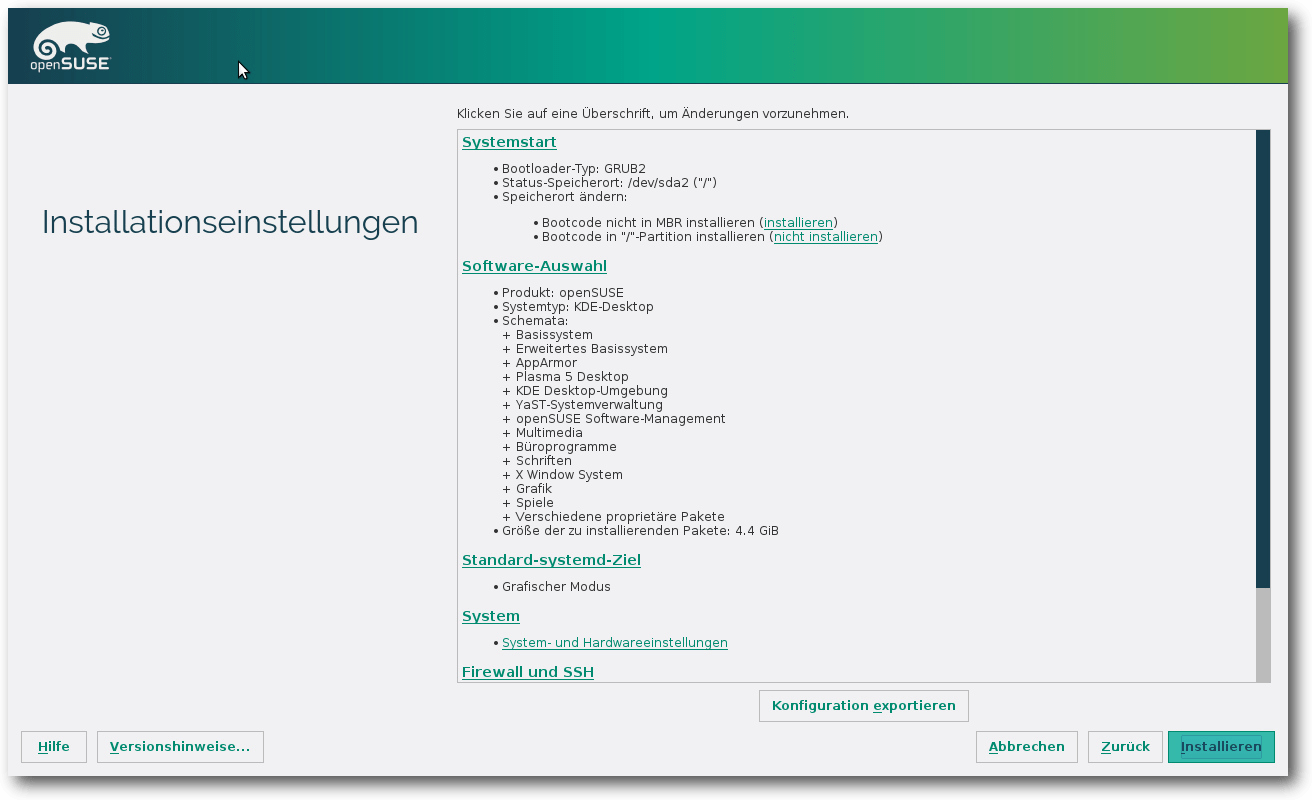Click '+ YaST-Systemverwaltung' row
Image resolution: width=1312 pixels, height=800 pixels.
click(x=582, y=405)
